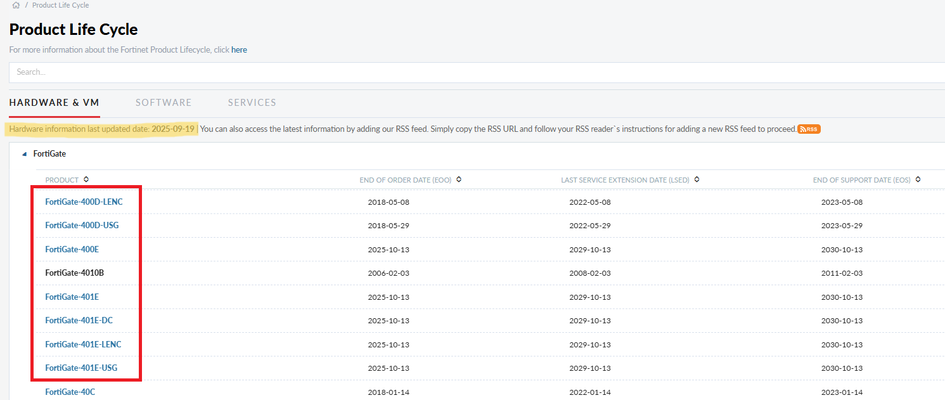Image resolution: width=945 pixels, height=400 pixels.
Task: Open FortiGate-401E-LENC product link
Action: click(x=83, y=344)
